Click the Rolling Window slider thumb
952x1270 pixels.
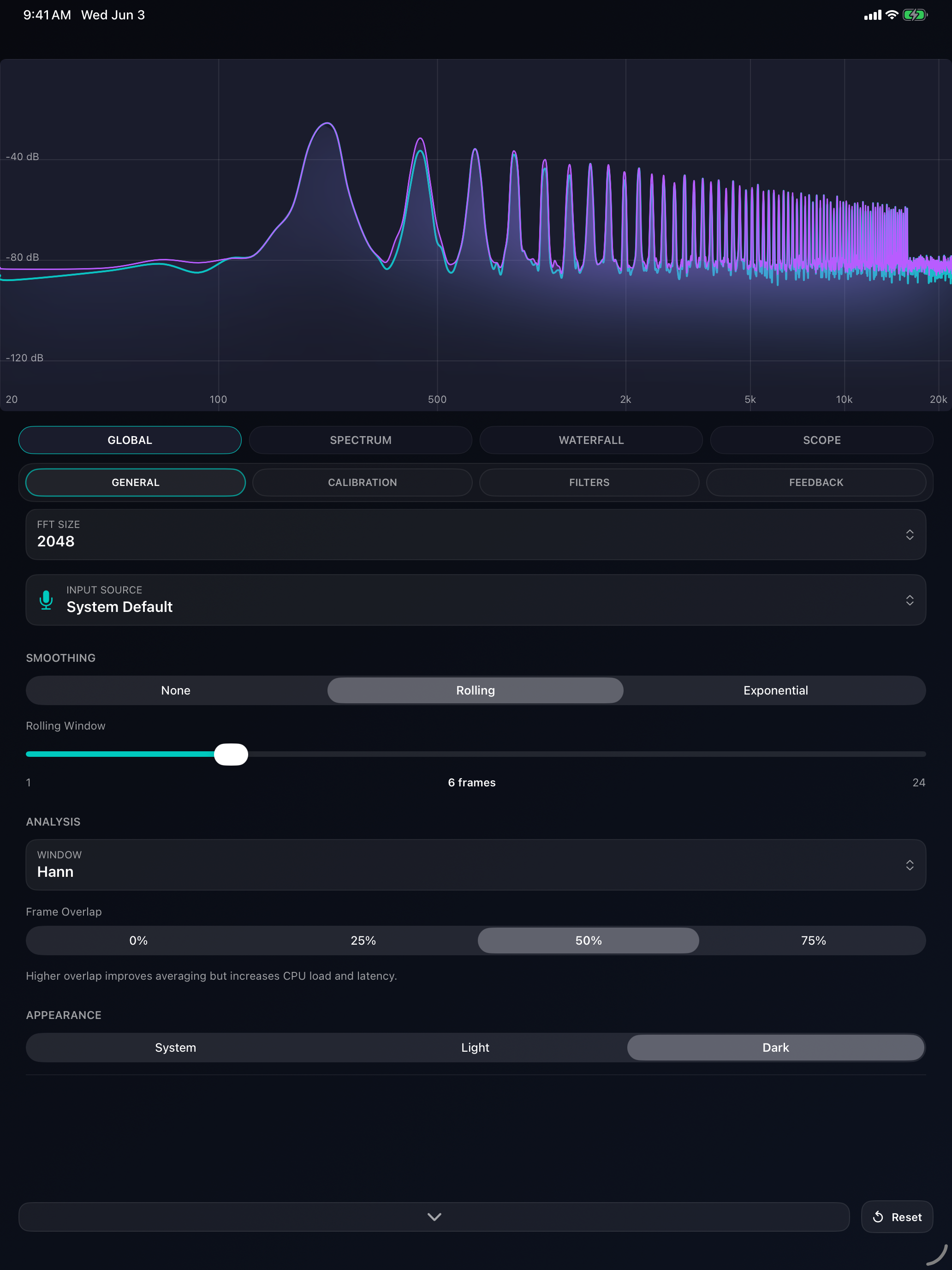(x=231, y=754)
